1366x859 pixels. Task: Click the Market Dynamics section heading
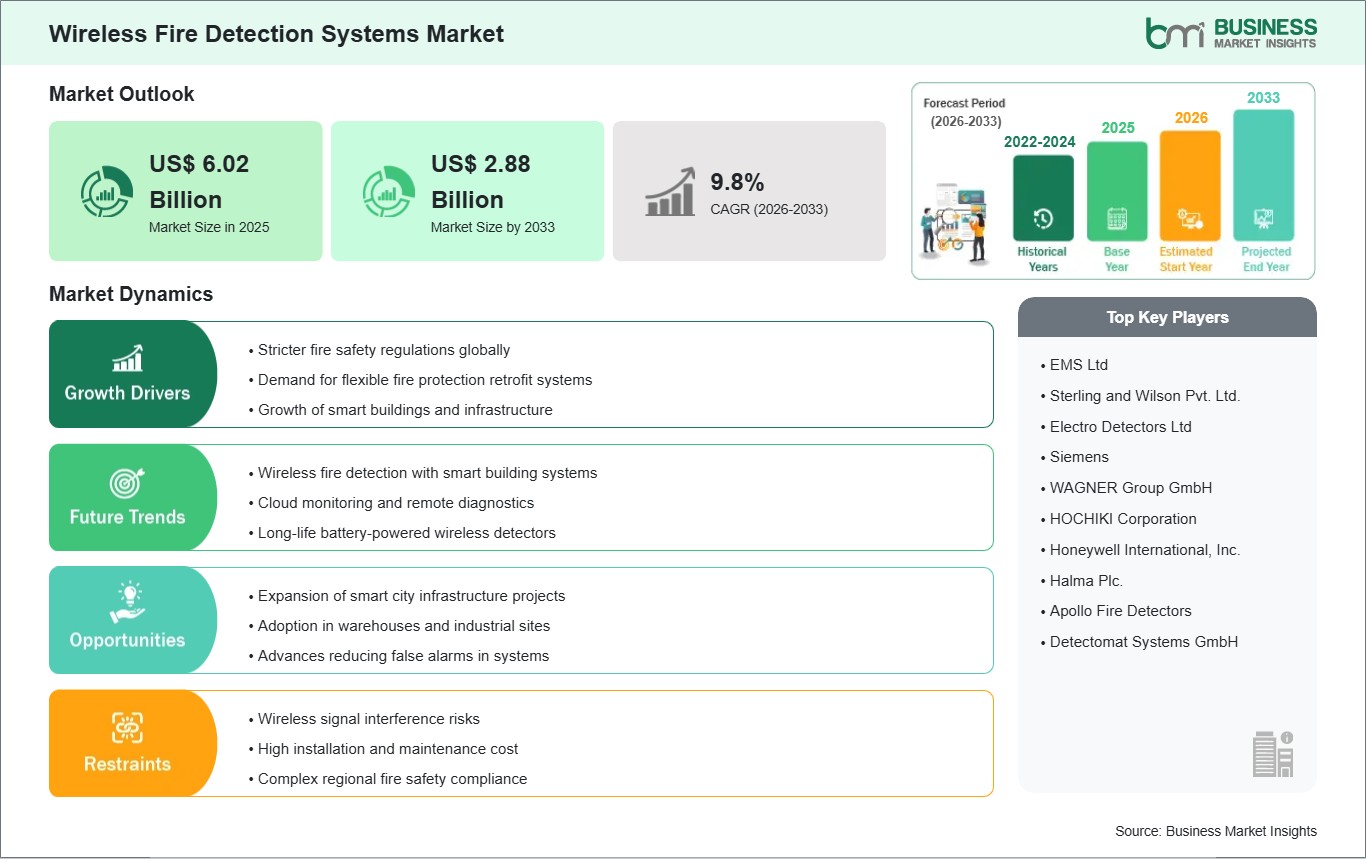[130, 294]
